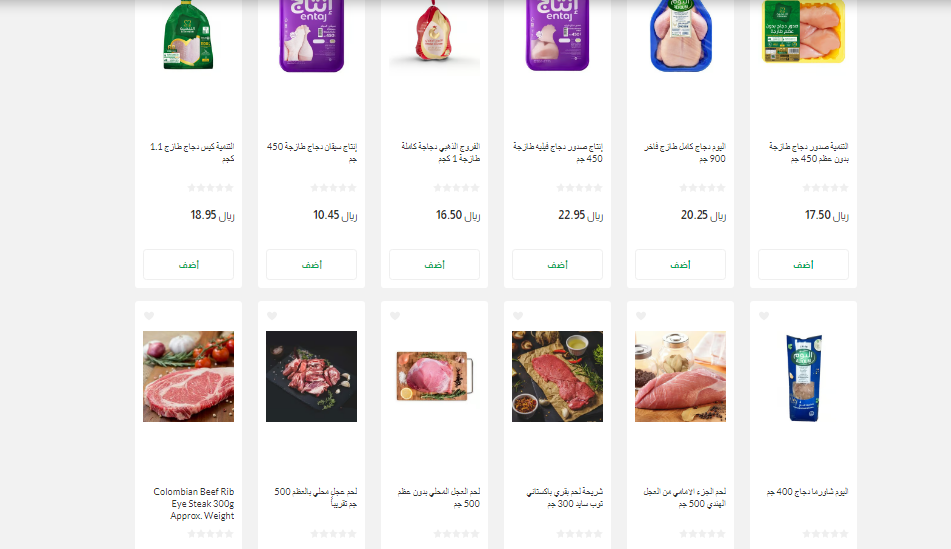Favorite the شريحة لحم بقري باكستاني product

click(518, 316)
